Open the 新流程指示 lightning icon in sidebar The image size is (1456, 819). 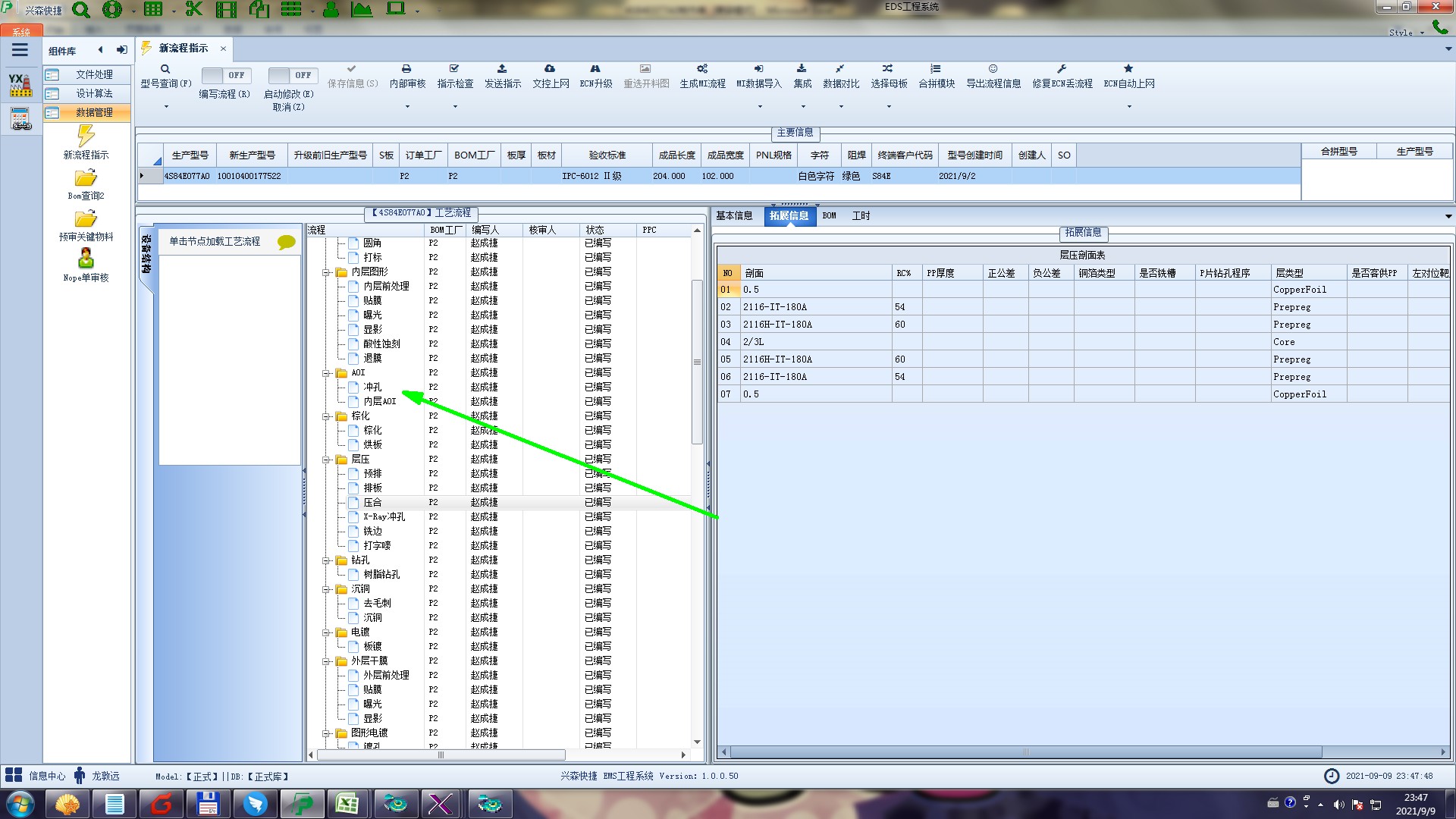point(86,136)
